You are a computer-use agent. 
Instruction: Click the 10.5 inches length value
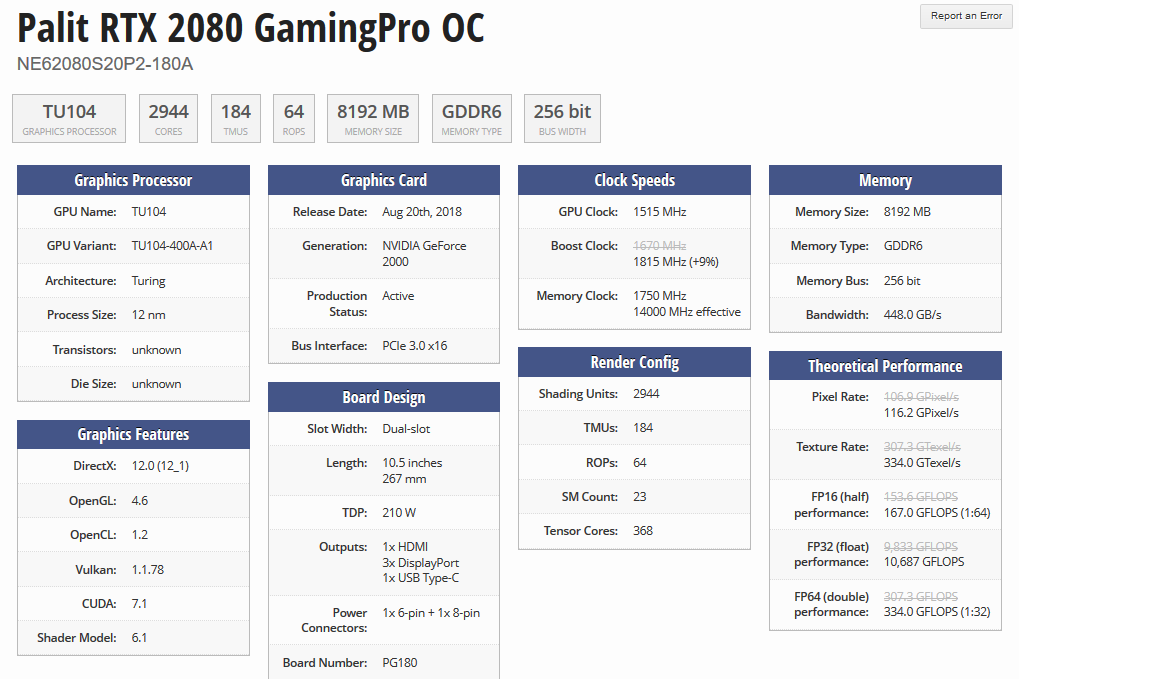[x=412, y=463]
